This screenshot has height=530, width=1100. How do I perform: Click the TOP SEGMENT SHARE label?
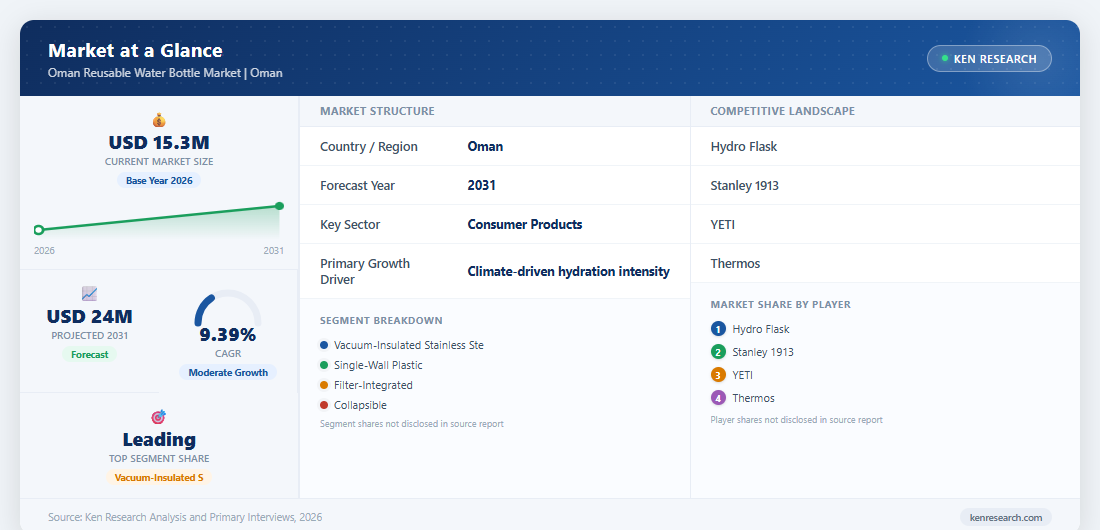(159, 458)
